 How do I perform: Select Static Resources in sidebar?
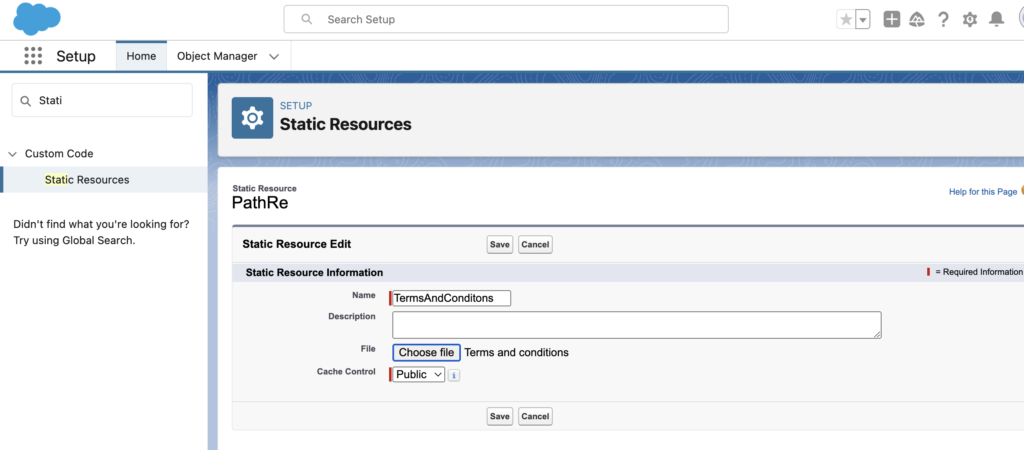click(x=87, y=180)
